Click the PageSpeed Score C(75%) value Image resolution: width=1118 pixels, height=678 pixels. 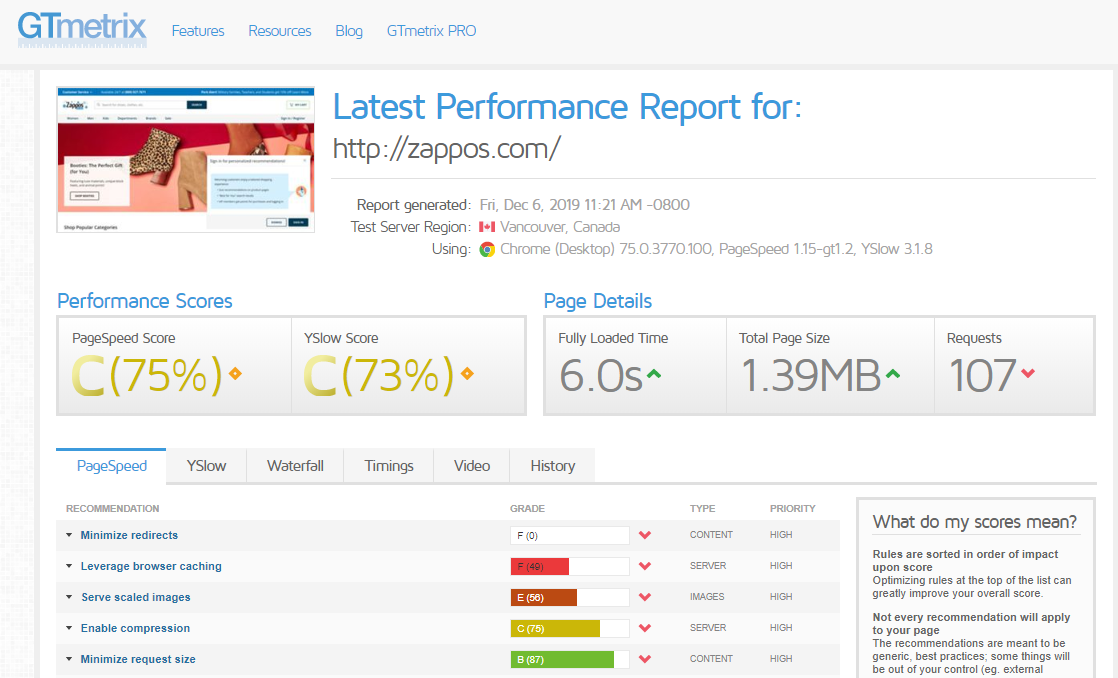(x=148, y=375)
